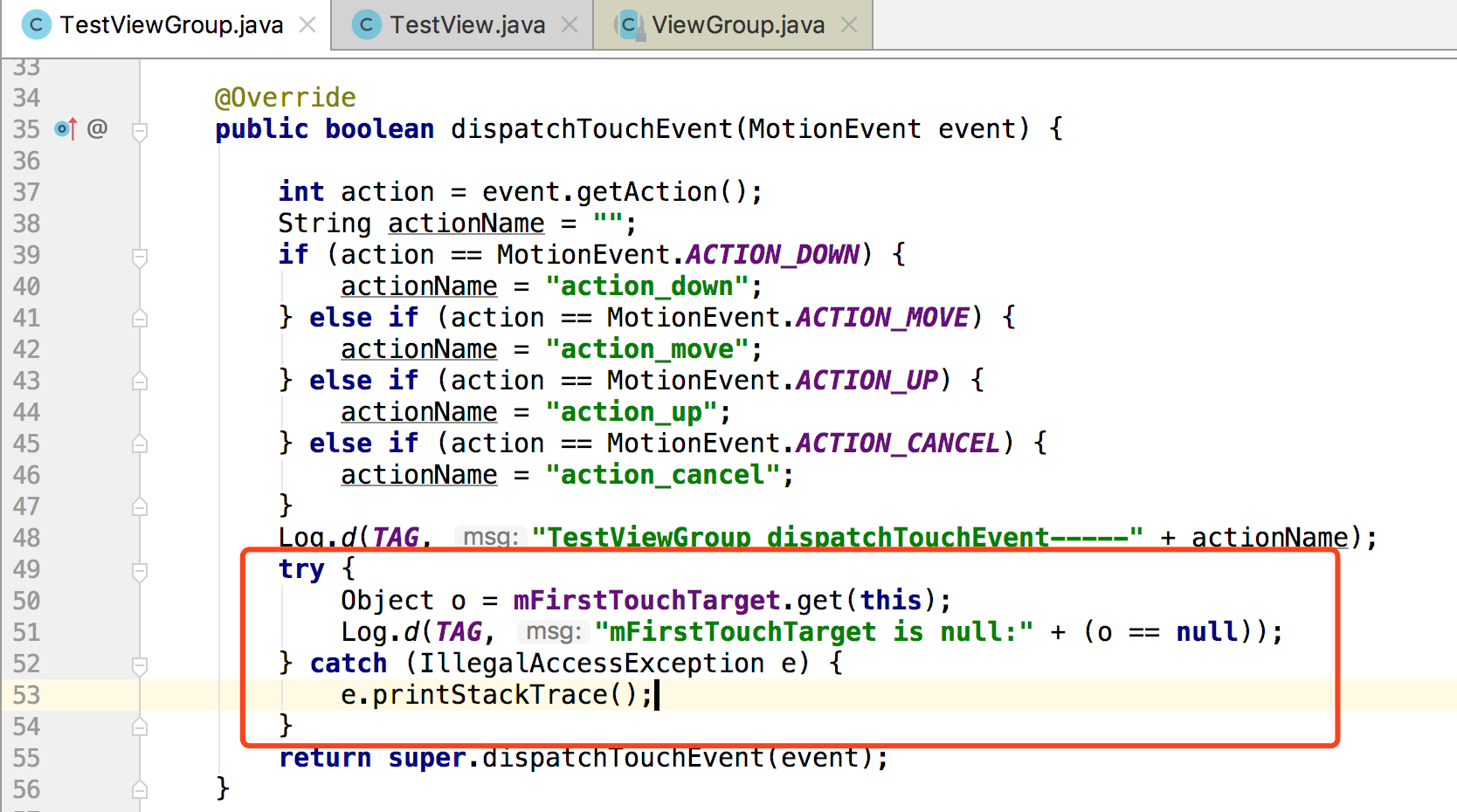Click IllegalAccessException in the catch clause
Screen dimensions: 1457x812
click(591, 664)
